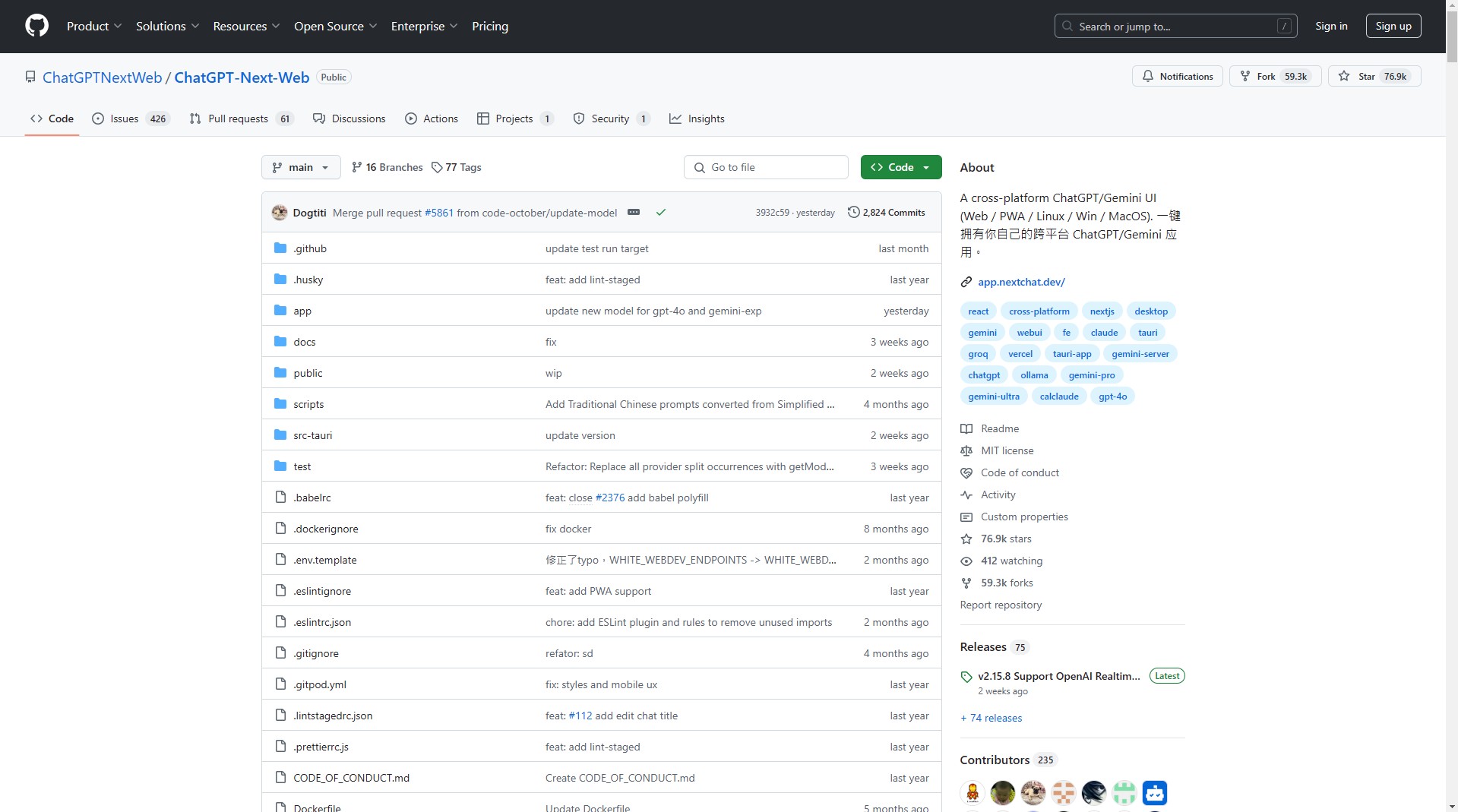Expand the Resources menu
Viewport: 1458px width, 812px height.
(246, 26)
